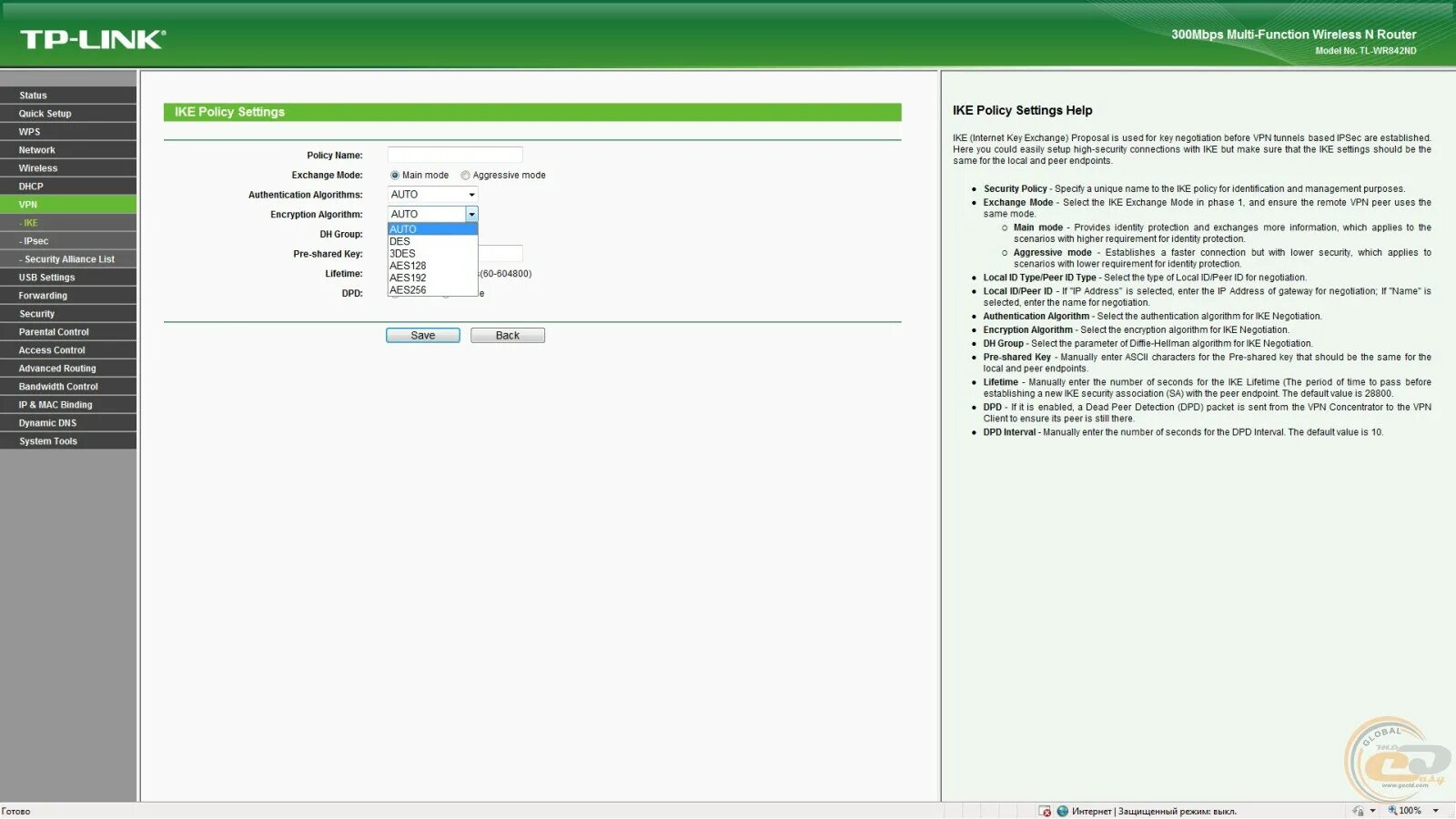
Task: Click the TP-LINK logo
Action: coord(93,39)
